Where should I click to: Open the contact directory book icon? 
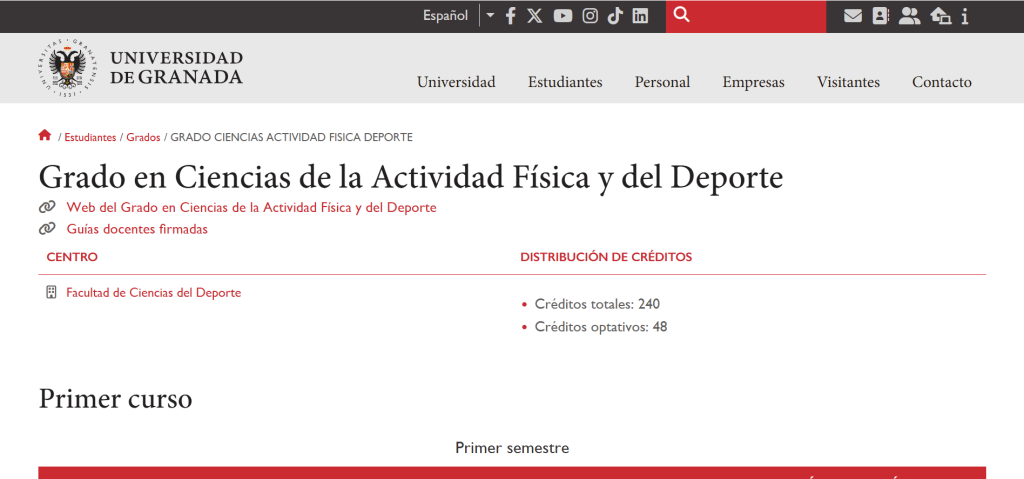click(880, 16)
